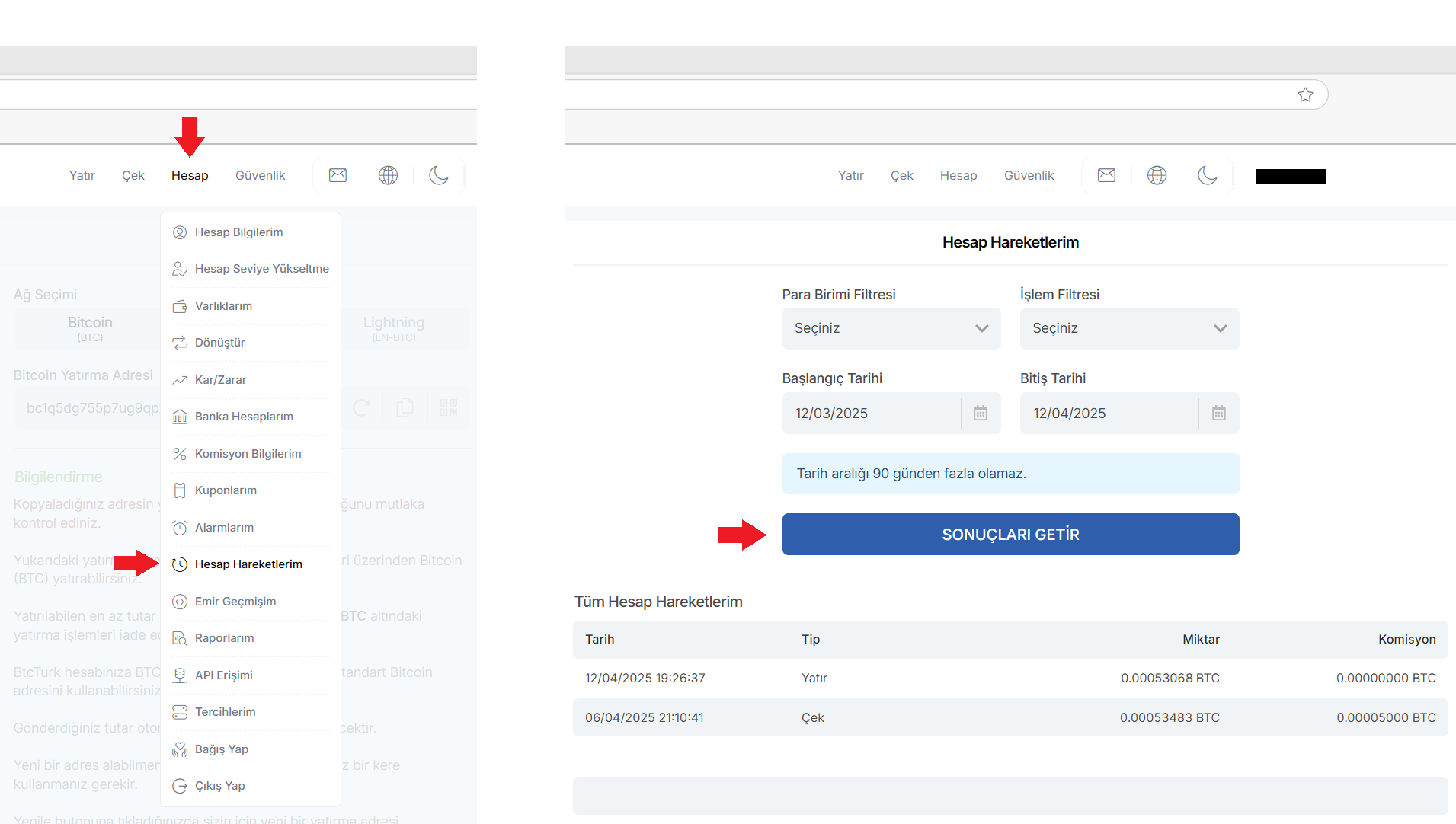
Task: Expand the İşlem Filtresi dropdown
Action: coord(1129,328)
